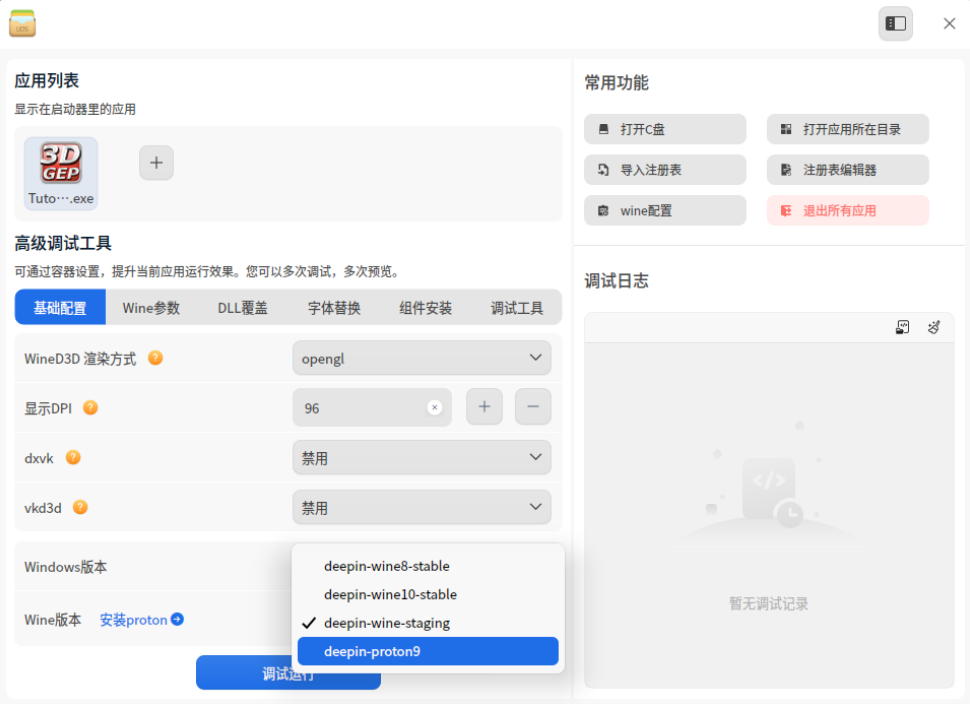Click the arrow icon next to 安装proton
The image size is (970, 704).
pos(178,619)
